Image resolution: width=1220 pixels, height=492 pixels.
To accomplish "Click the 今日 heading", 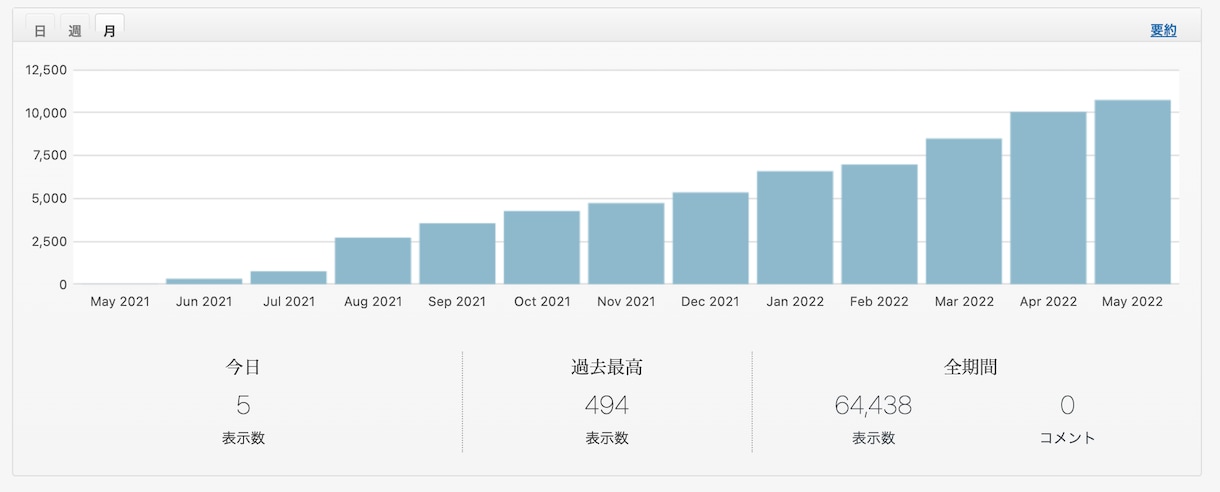I will [x=243, y=367].
